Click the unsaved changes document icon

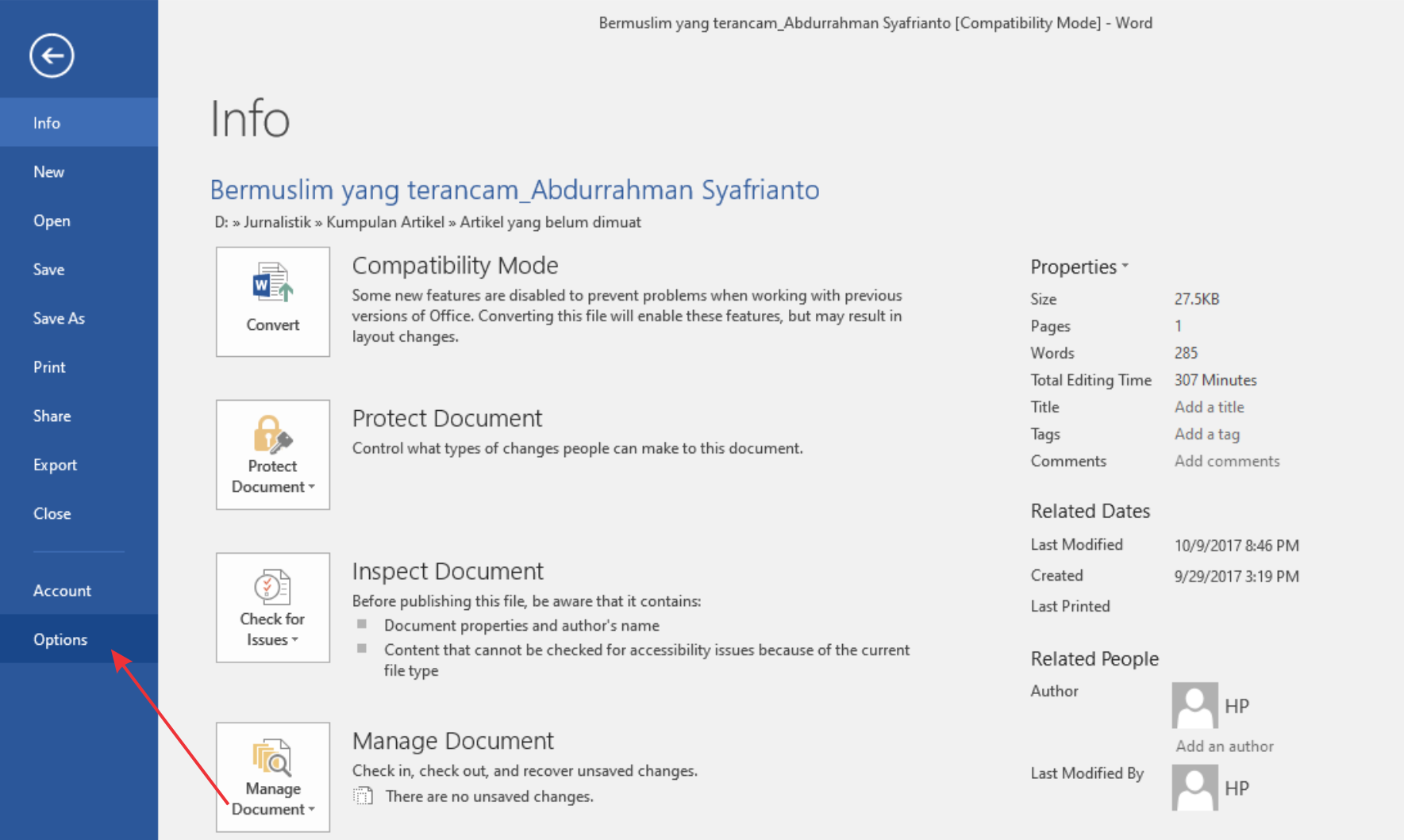pos(363,796)
